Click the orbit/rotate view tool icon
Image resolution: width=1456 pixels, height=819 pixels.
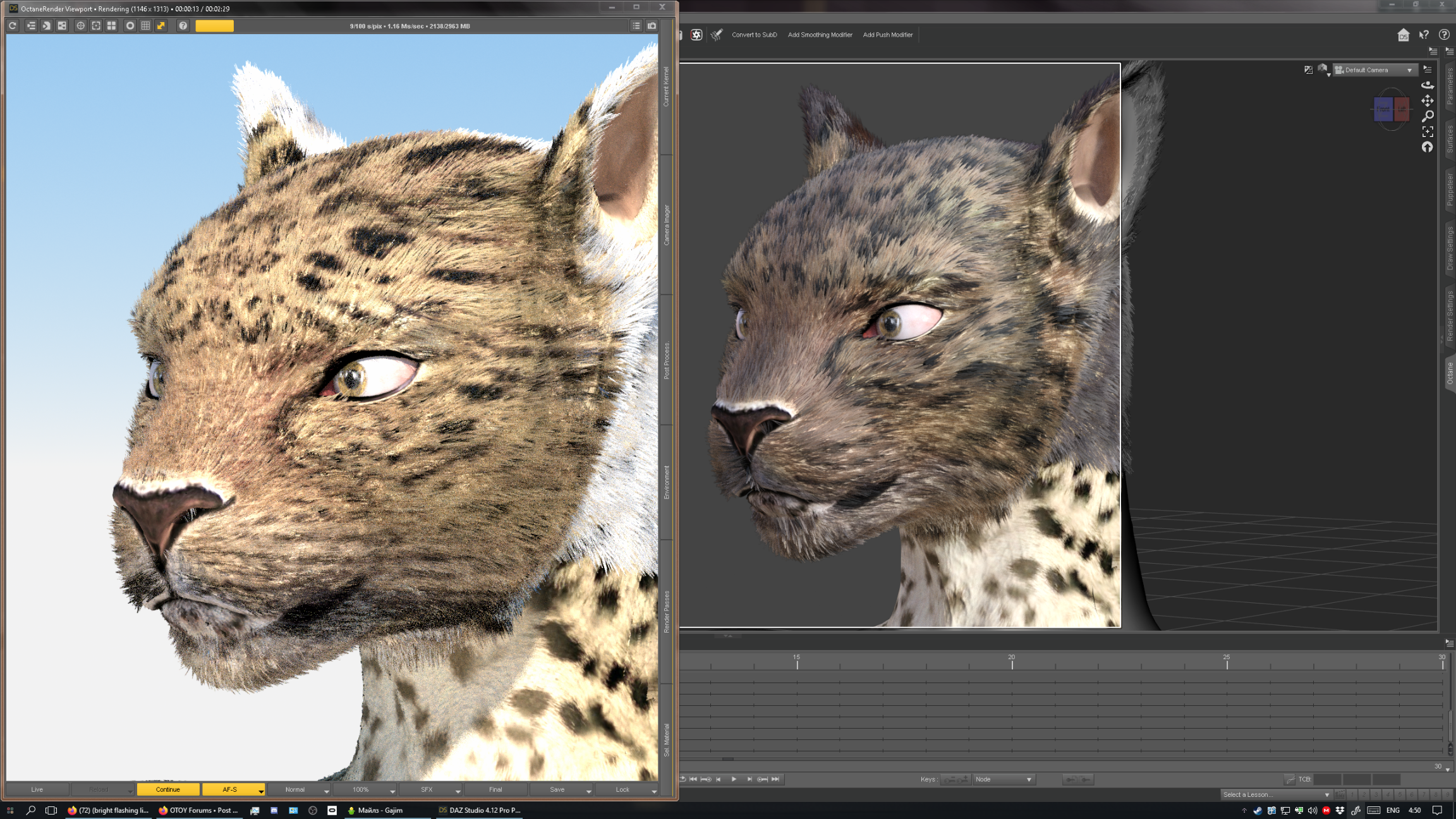point(1428,85)
